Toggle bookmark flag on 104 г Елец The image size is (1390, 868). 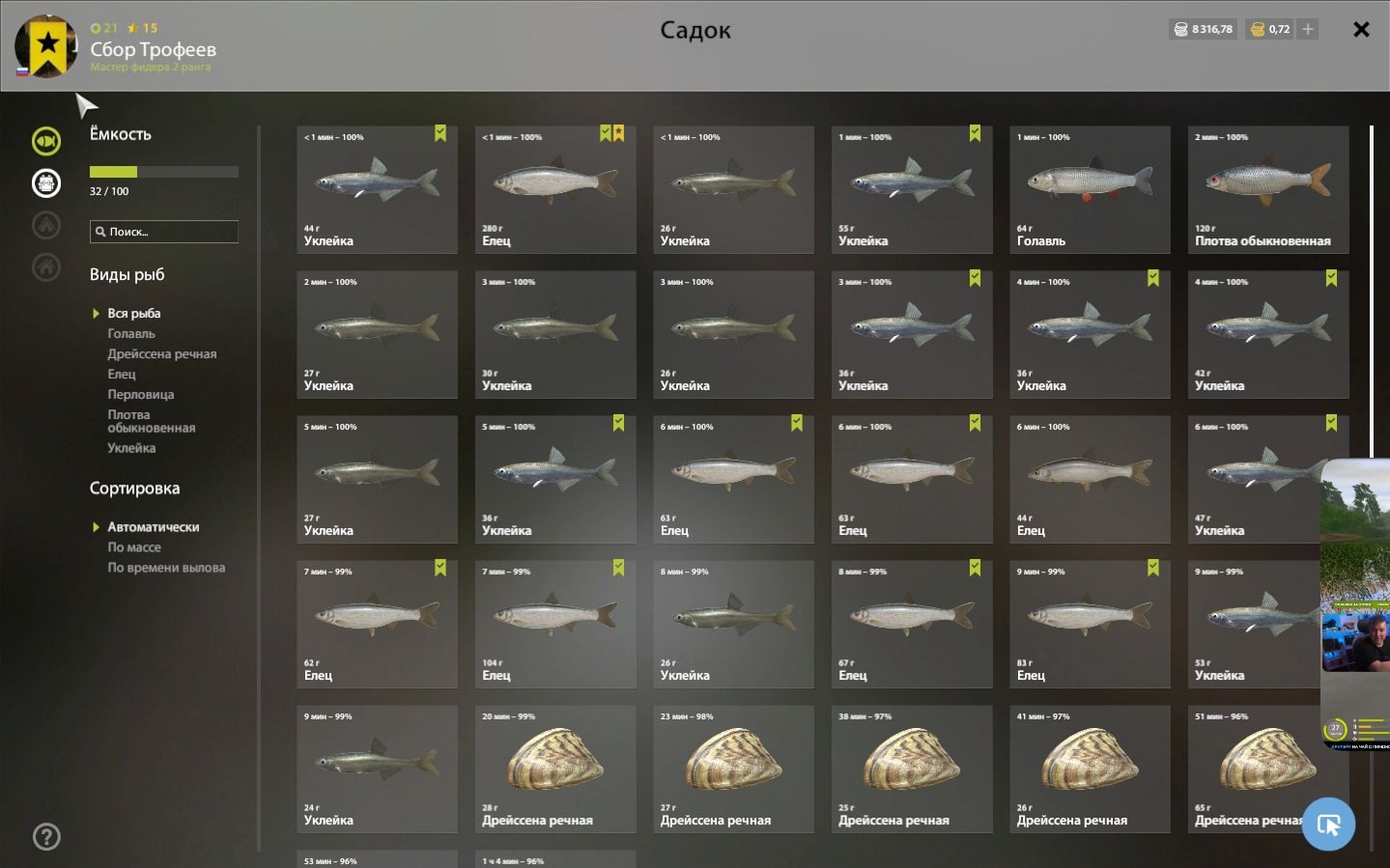618,568
